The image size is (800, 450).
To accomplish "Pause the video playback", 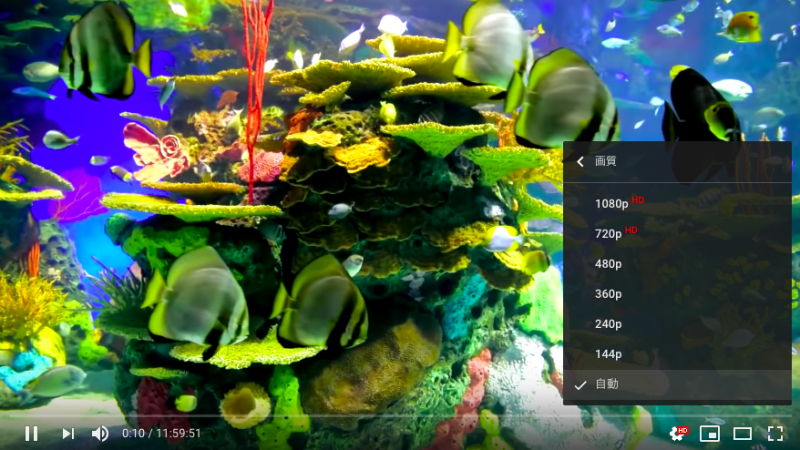I will [x=32, y=434].
